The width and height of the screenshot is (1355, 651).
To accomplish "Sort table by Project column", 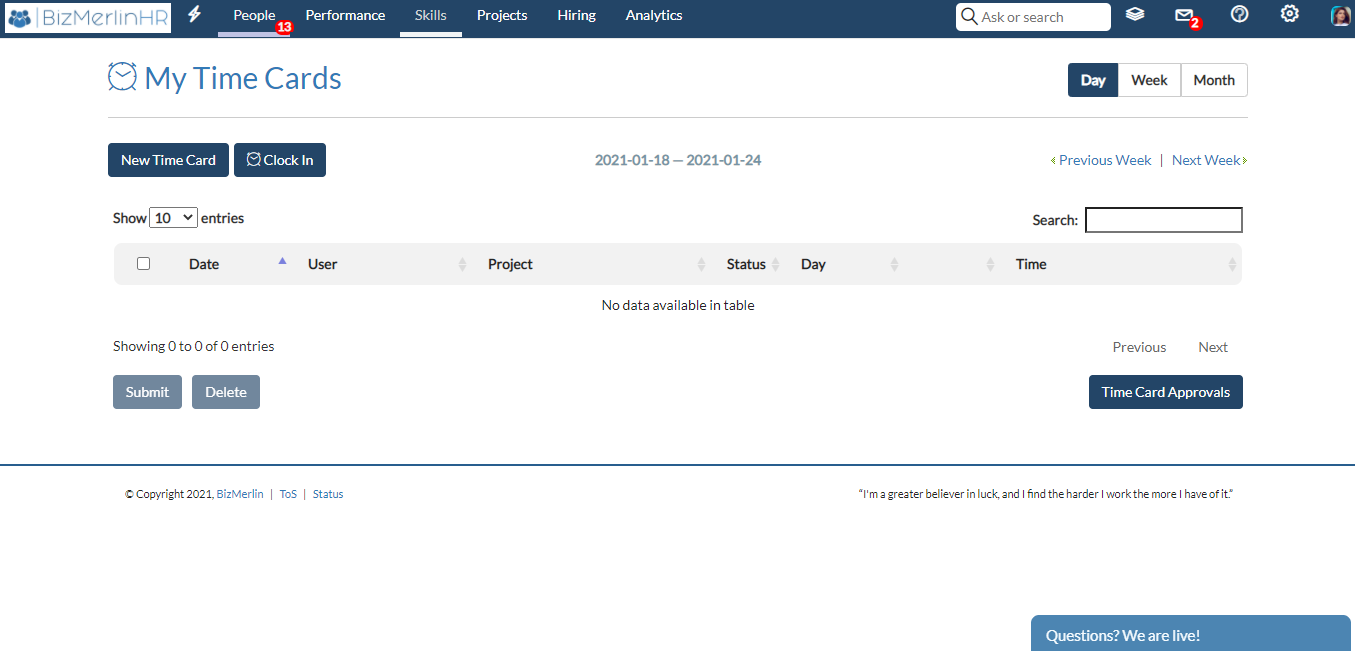I will click(x=597, y=264).
